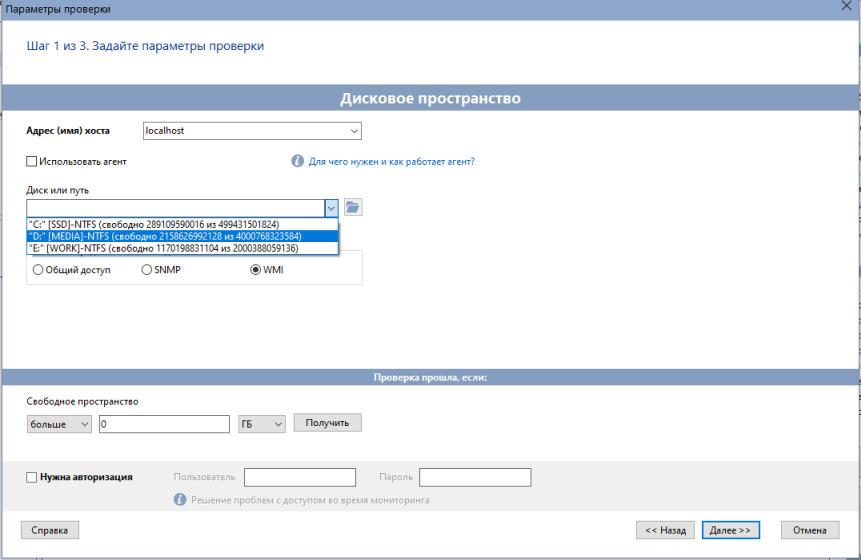Proceed with the Далее >> button
Viewport: 861px width, 560px height.
point(731,530)
